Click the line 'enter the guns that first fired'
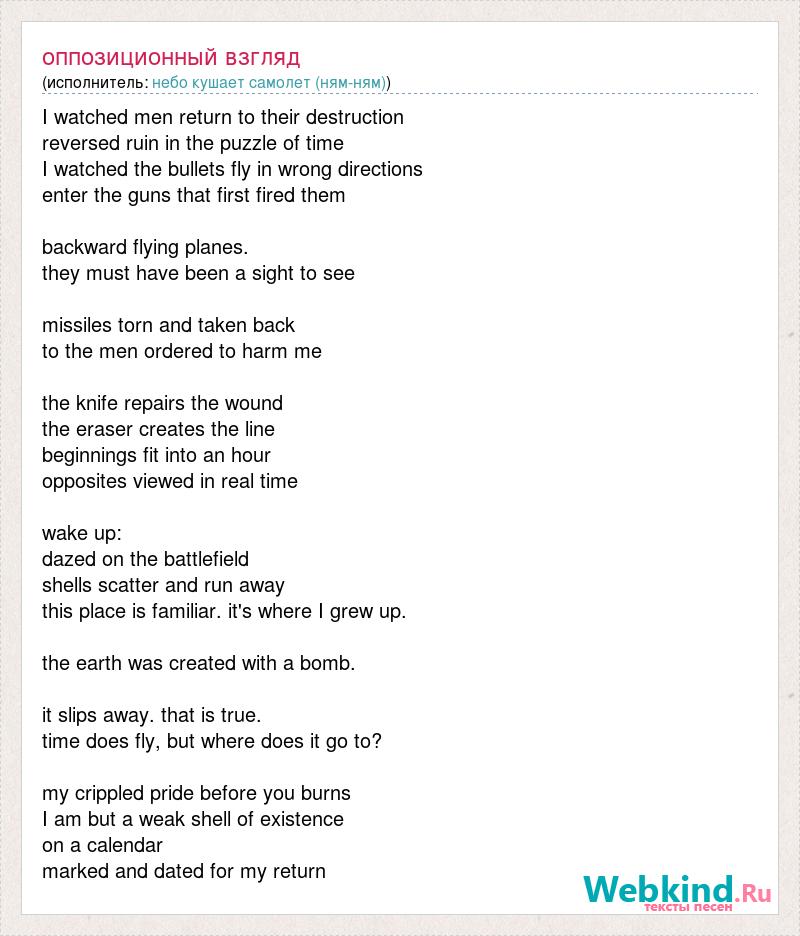The image size is (800, 936). pyautogui.click(x=193, y=195)
